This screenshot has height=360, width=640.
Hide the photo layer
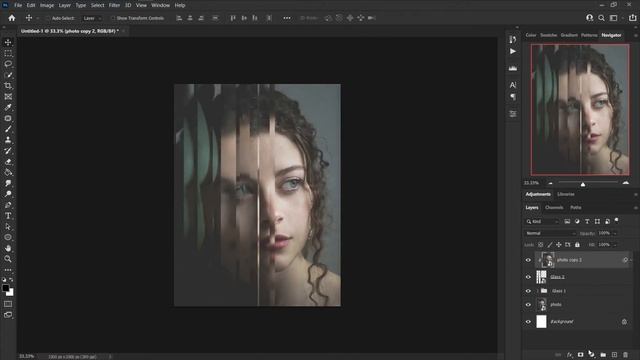pos(528,304)
